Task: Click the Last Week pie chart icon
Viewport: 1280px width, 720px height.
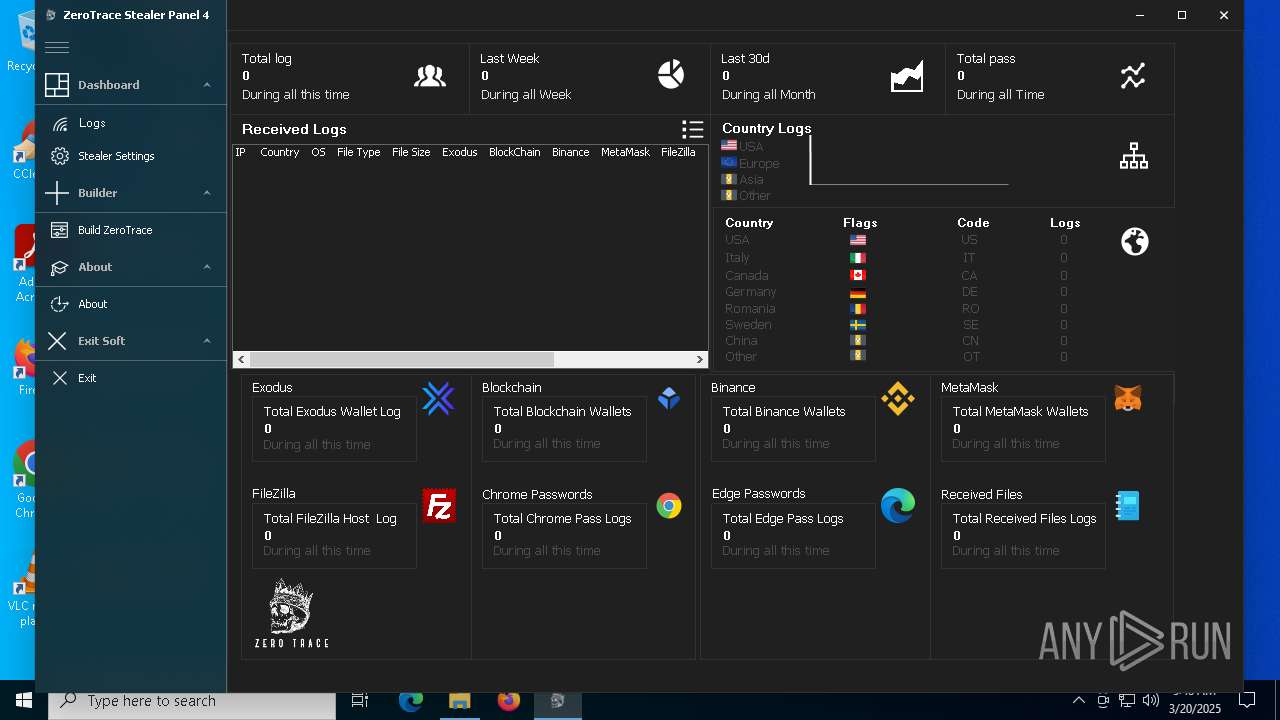Action: click(x=671, y=74)
